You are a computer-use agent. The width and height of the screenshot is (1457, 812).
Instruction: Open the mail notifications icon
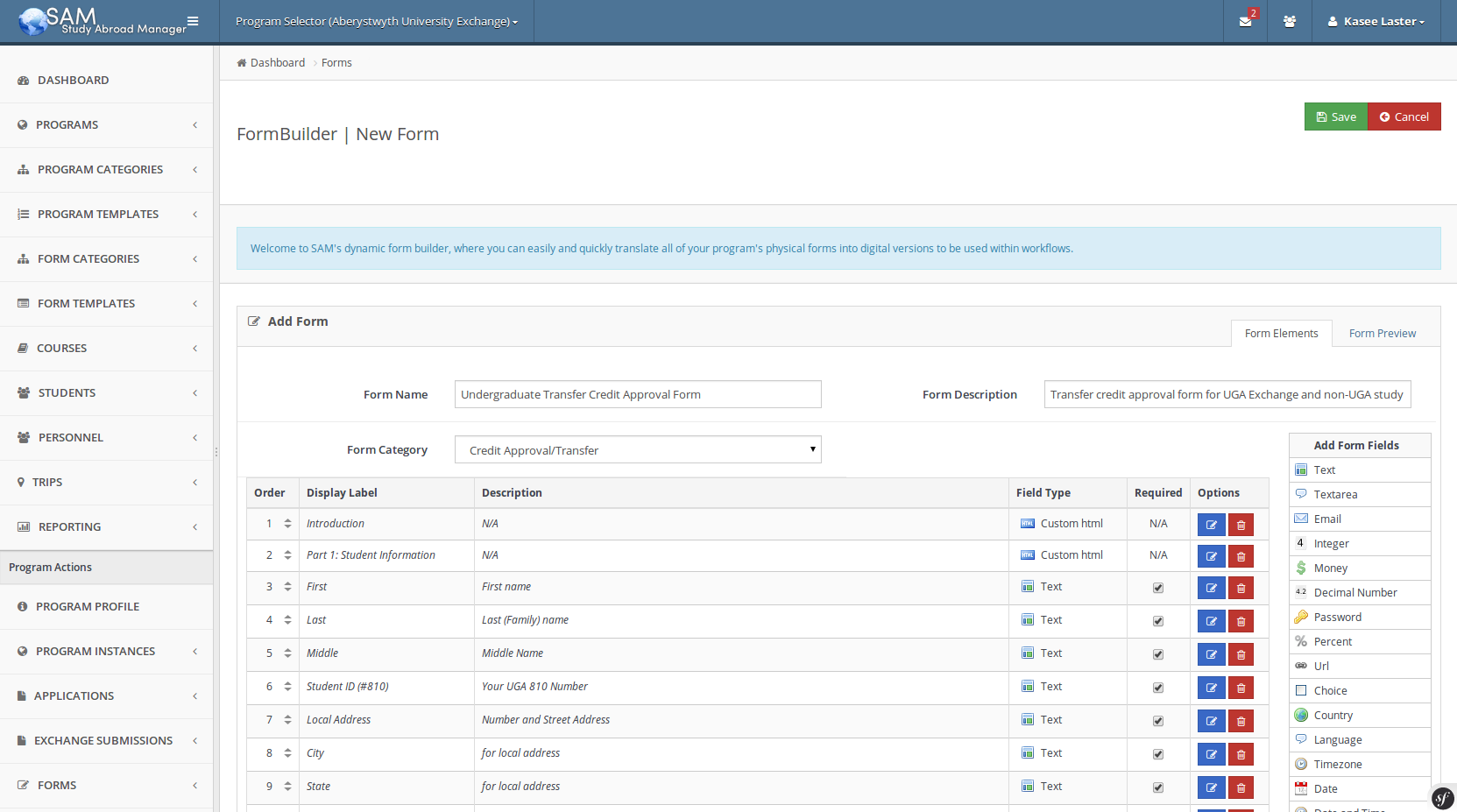(x=1245, y=22)
